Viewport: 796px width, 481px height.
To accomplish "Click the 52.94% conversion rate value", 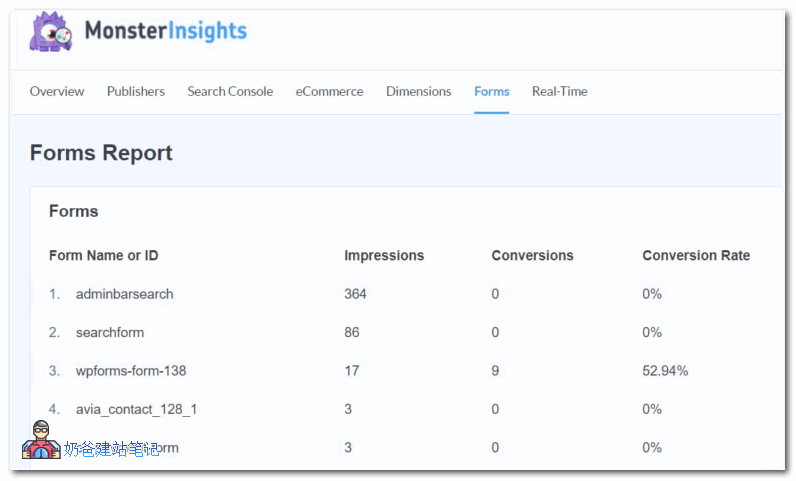I will click(x=665, y=371).
